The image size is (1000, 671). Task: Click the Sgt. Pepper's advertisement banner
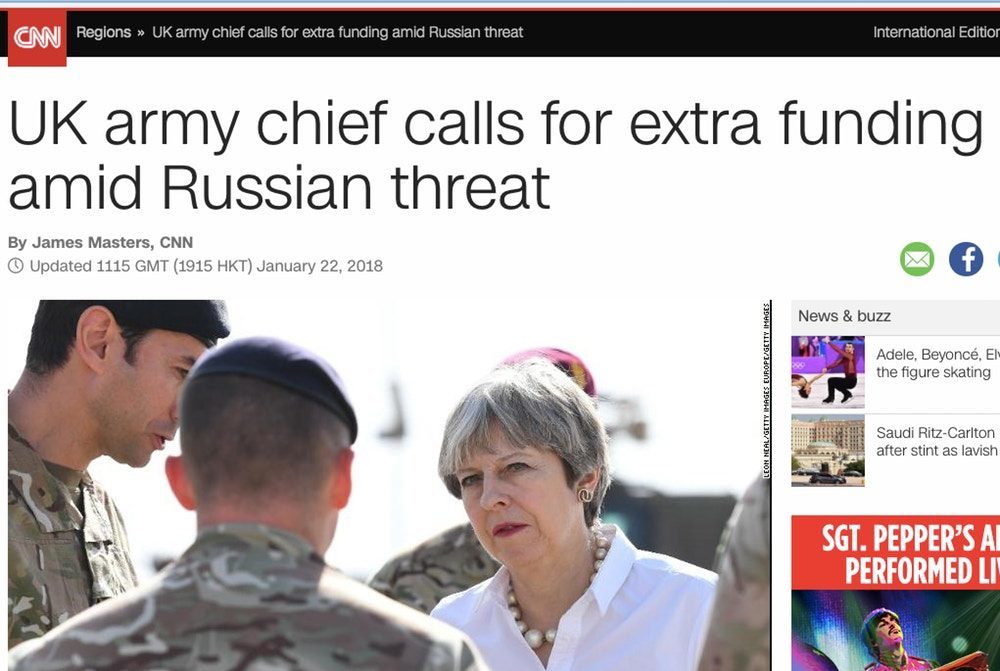coord(895,593)
